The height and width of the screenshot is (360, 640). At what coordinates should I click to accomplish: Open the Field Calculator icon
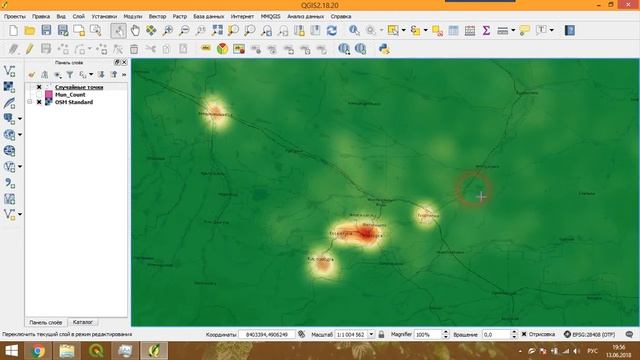pos(470,30)
